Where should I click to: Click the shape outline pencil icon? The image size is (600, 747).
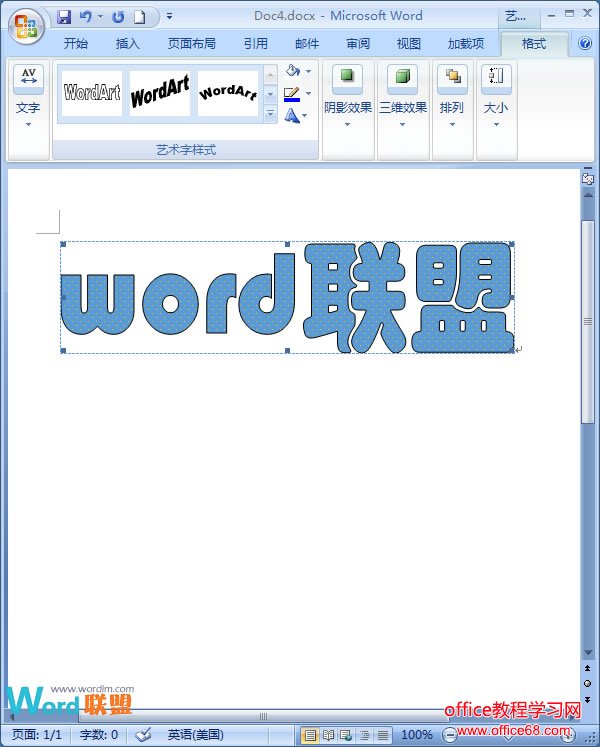292,93
